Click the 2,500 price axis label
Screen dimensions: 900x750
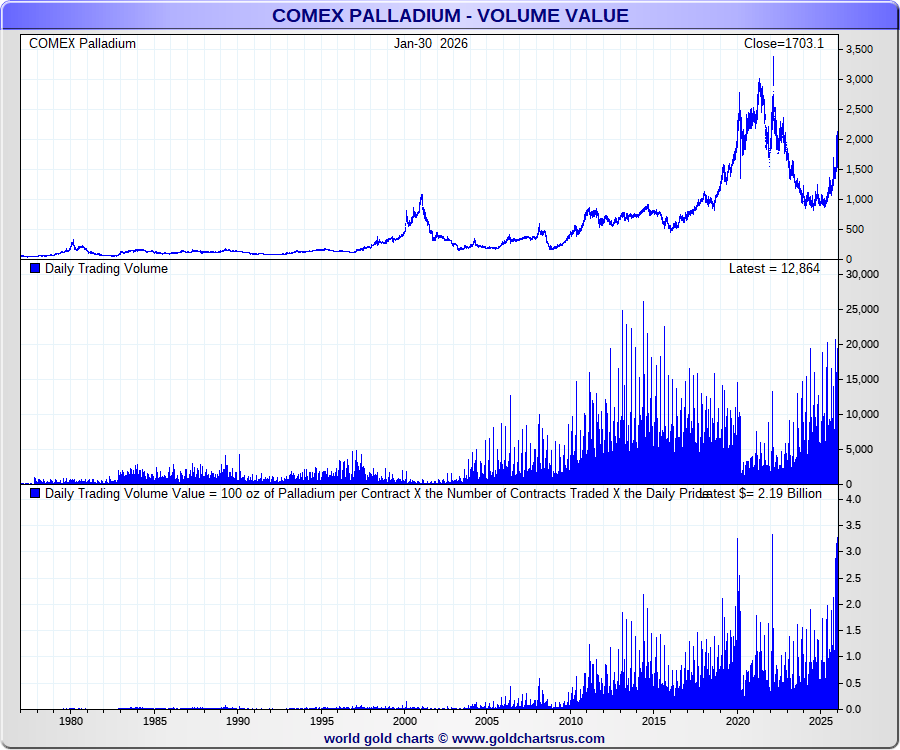click(x=859, y=109)
